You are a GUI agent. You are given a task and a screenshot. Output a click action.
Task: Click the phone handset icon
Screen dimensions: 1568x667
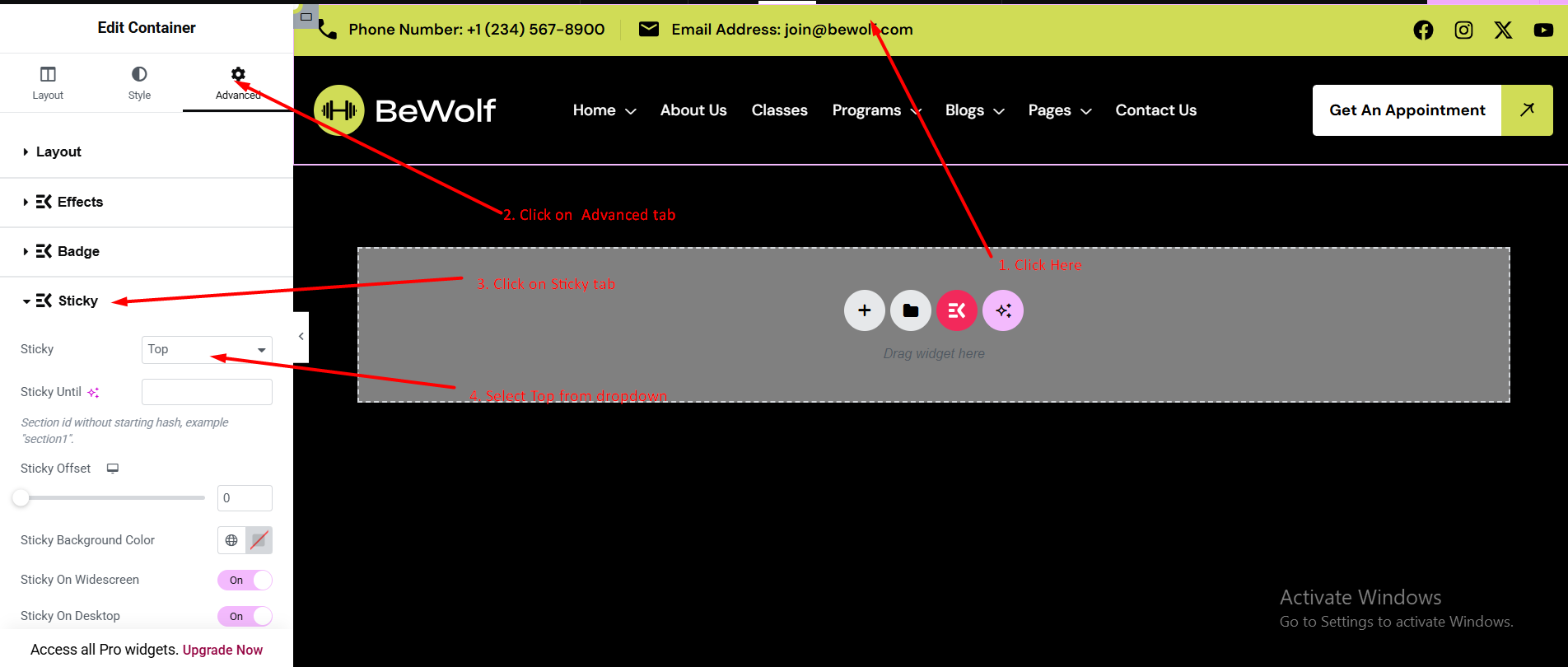pos(327,30)
